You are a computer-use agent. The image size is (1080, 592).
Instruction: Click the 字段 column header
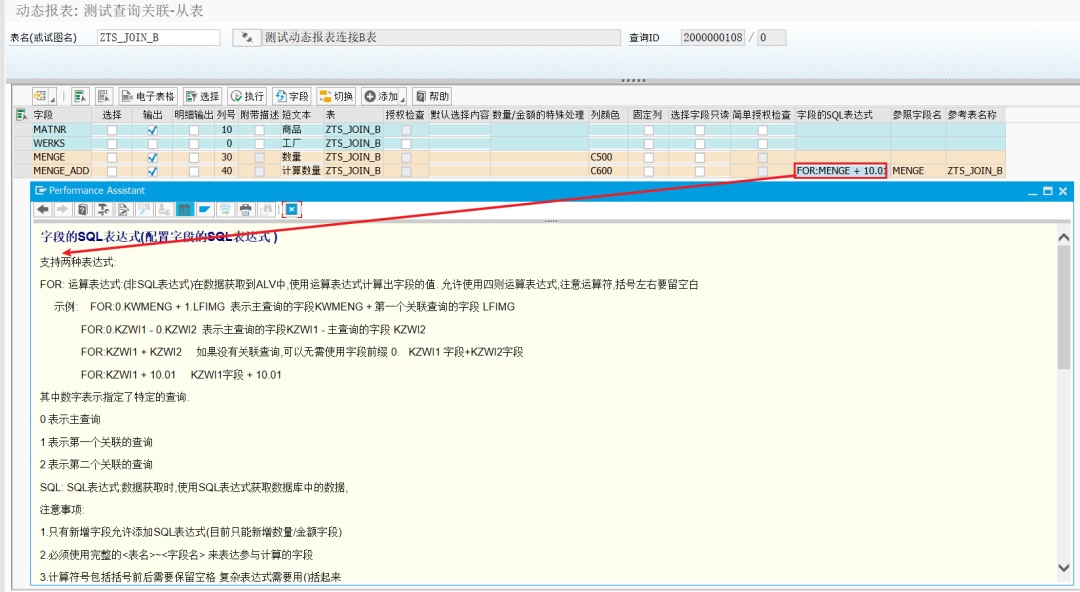click(61, 115)
